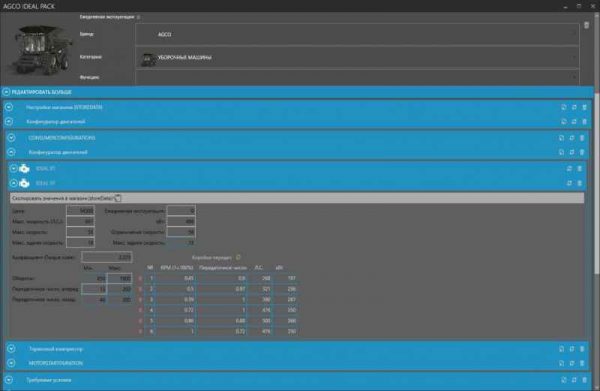The height and width of the screenshot is (391, 600).
Task: Delete the MOTORSTARTDURATION row
Action: (582, 363)
